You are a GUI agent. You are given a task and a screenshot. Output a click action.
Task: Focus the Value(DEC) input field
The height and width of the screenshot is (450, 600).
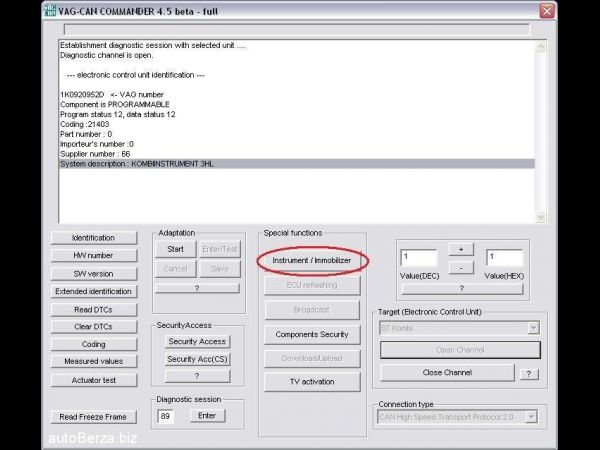pos(419,258)
